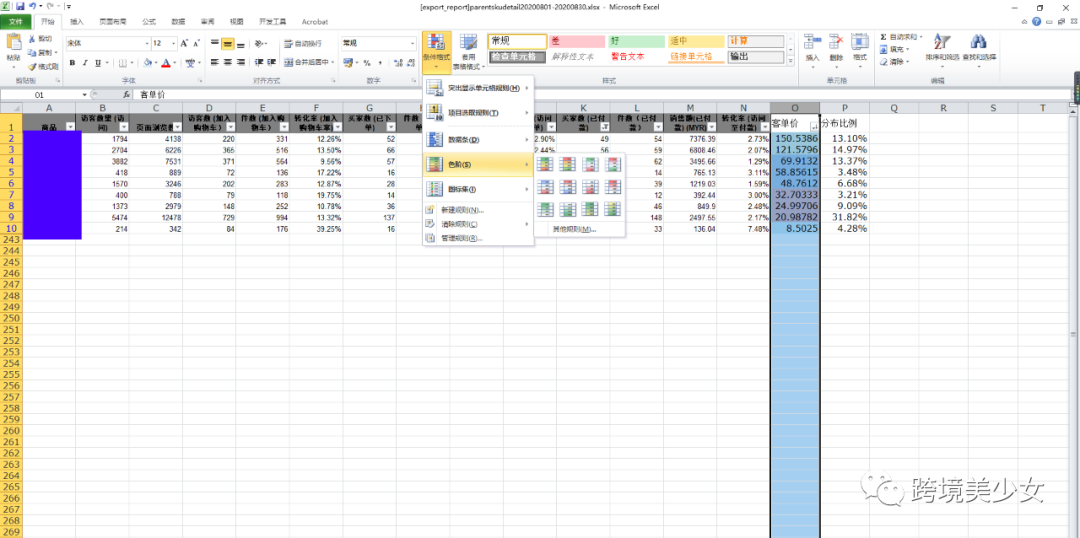Toggle Italic formatting
The image size is (1080, 538).
click(x=84, y=62)
